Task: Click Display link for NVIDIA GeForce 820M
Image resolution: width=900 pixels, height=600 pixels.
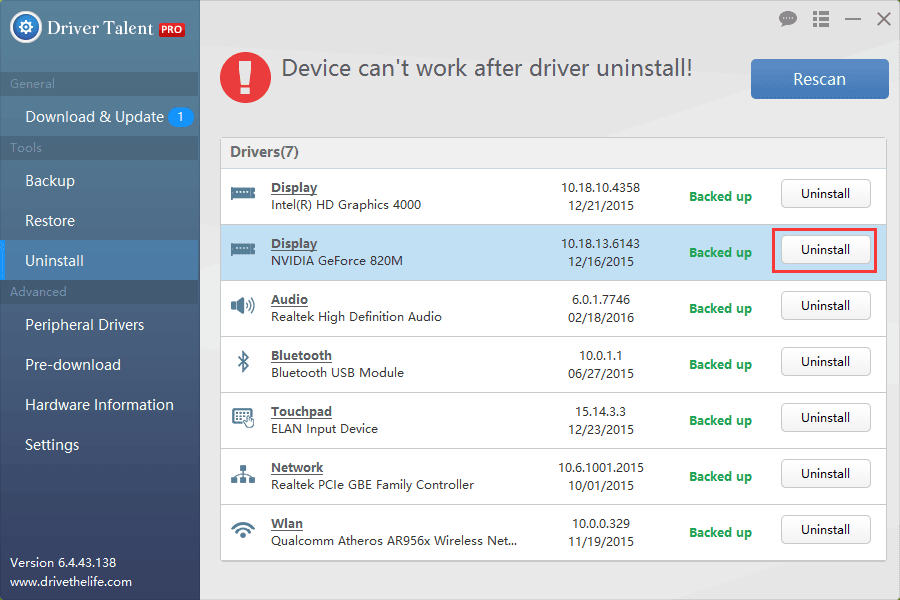Action: tap(294, 244)
